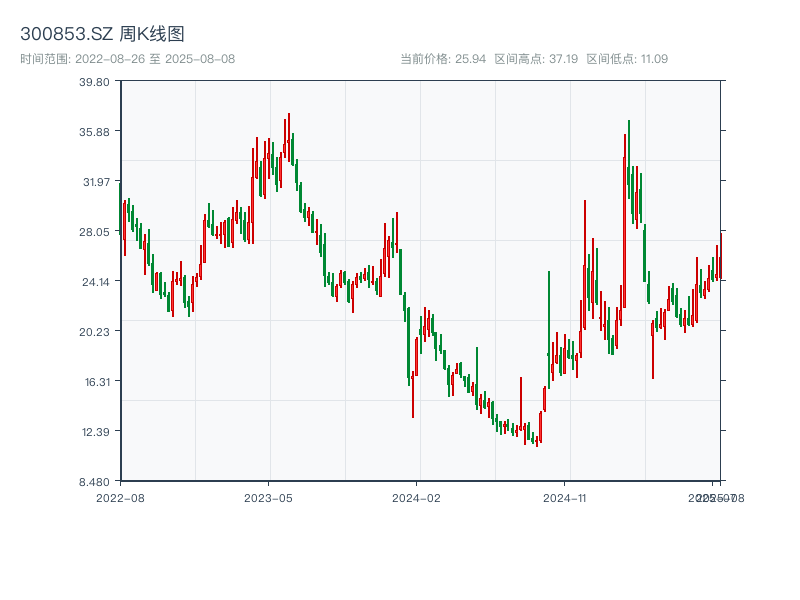
Task: Click the y-axis value 24.14
Action: pyautogui.click(x=96, y=282)
